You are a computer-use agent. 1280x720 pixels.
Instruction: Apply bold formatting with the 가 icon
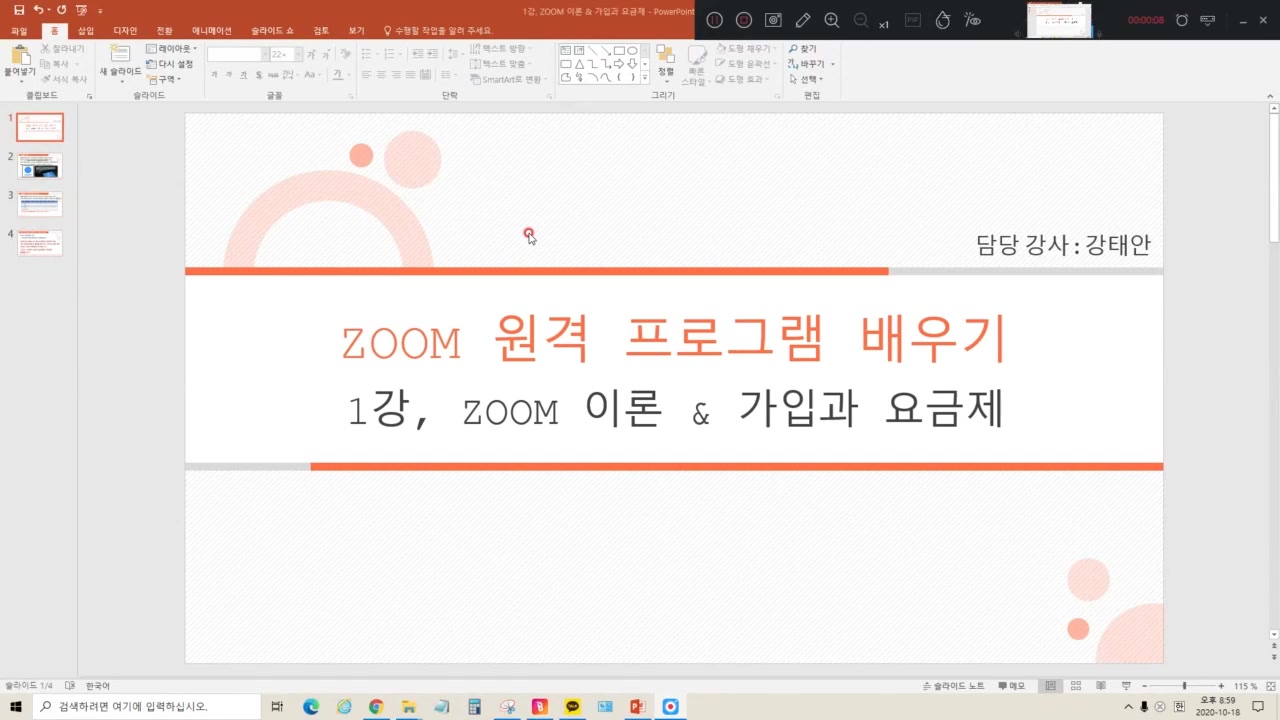(x=213, y=74)
